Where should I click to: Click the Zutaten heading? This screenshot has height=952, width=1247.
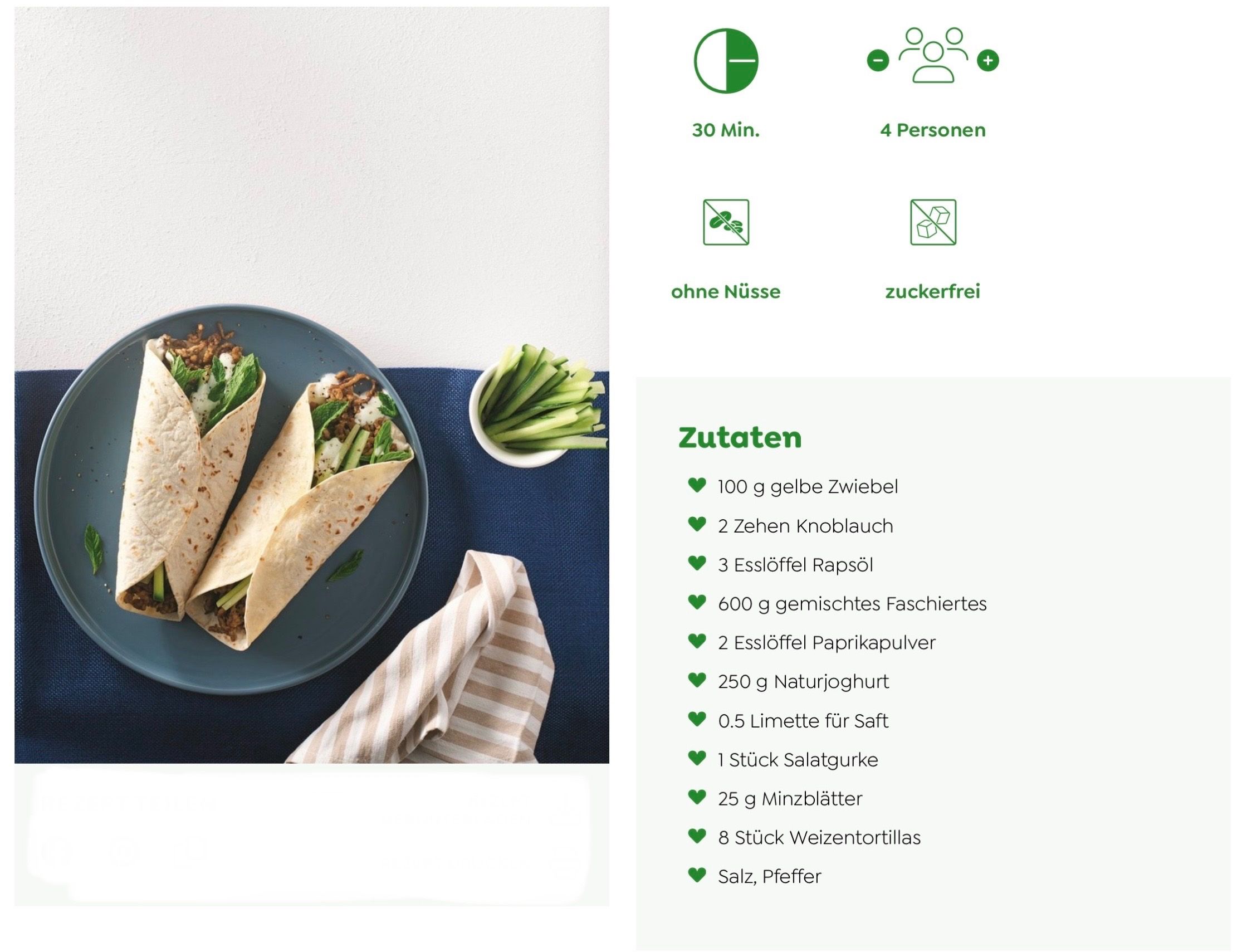[740, 437]
